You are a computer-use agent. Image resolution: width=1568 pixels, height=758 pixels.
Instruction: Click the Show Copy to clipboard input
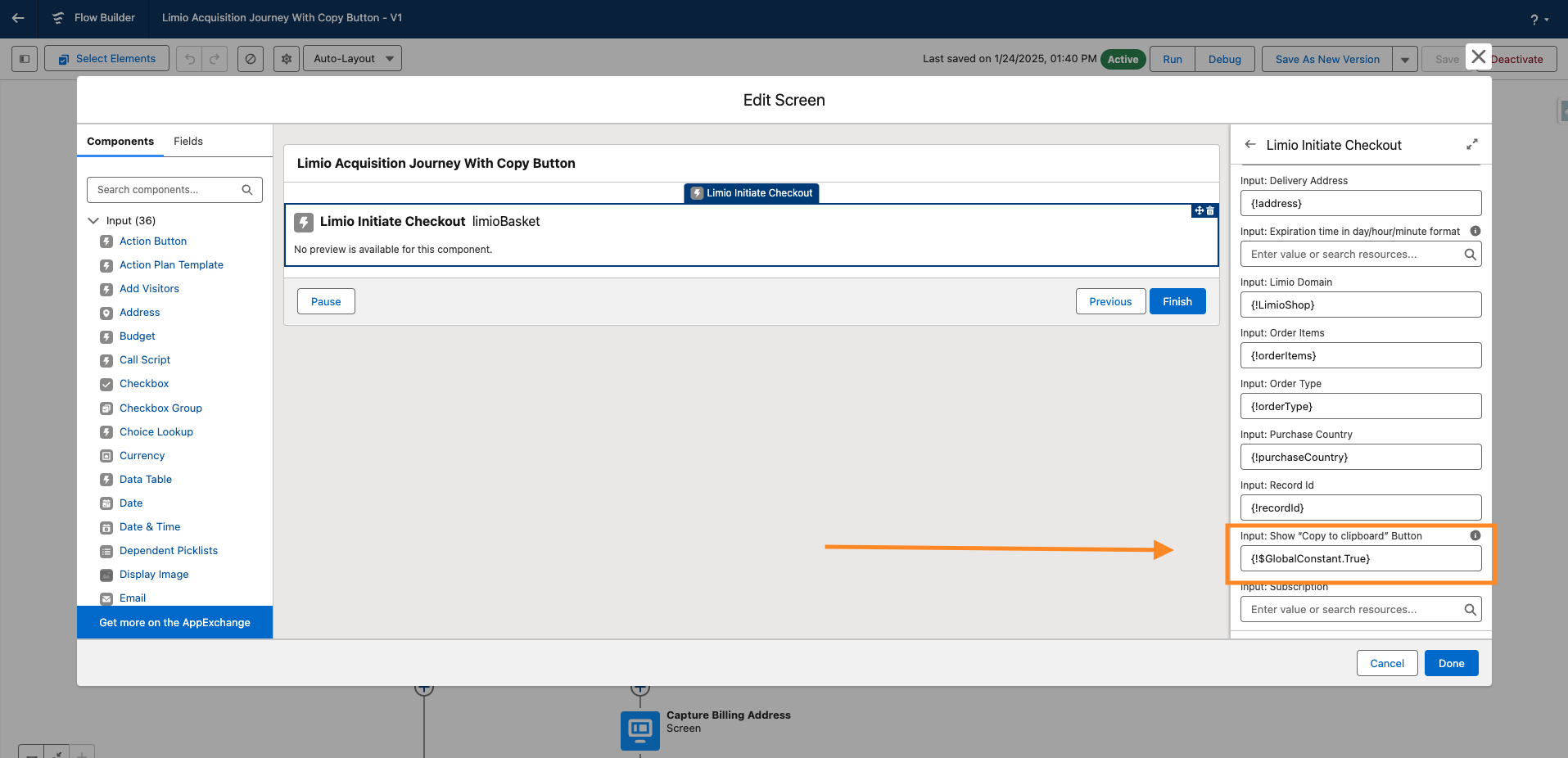(1361, 558)
